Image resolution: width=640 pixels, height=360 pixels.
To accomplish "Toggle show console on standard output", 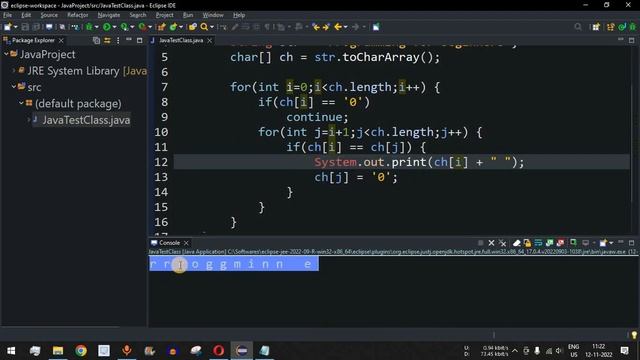I will coord(549,243).
